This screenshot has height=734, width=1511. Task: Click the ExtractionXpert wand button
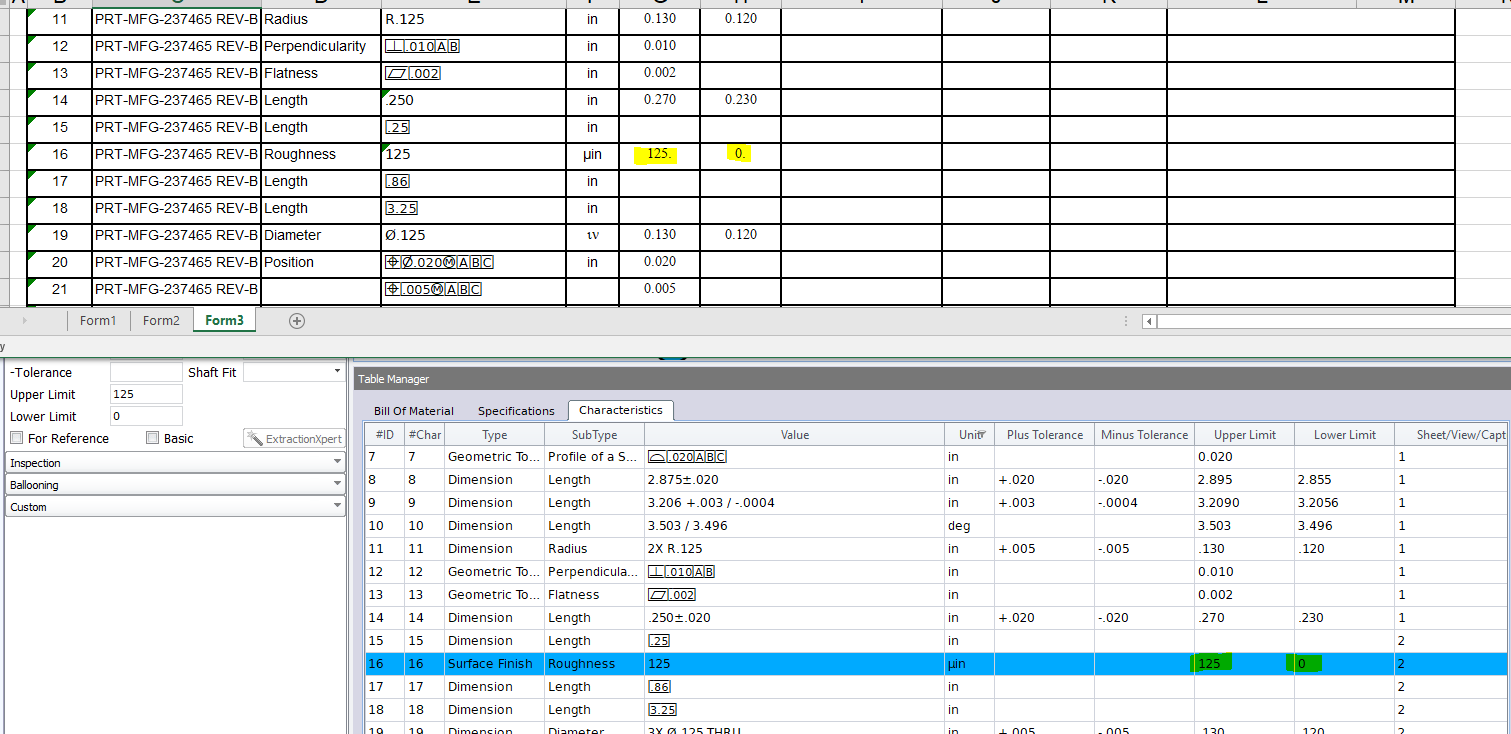point(294,439)
